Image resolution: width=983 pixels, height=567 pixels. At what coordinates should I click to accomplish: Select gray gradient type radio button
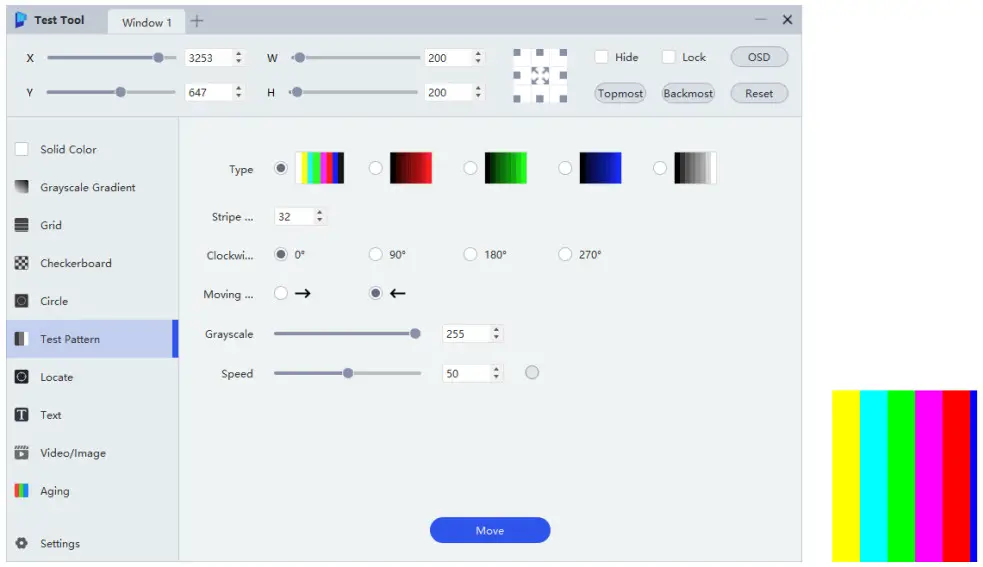coord(660,168)
